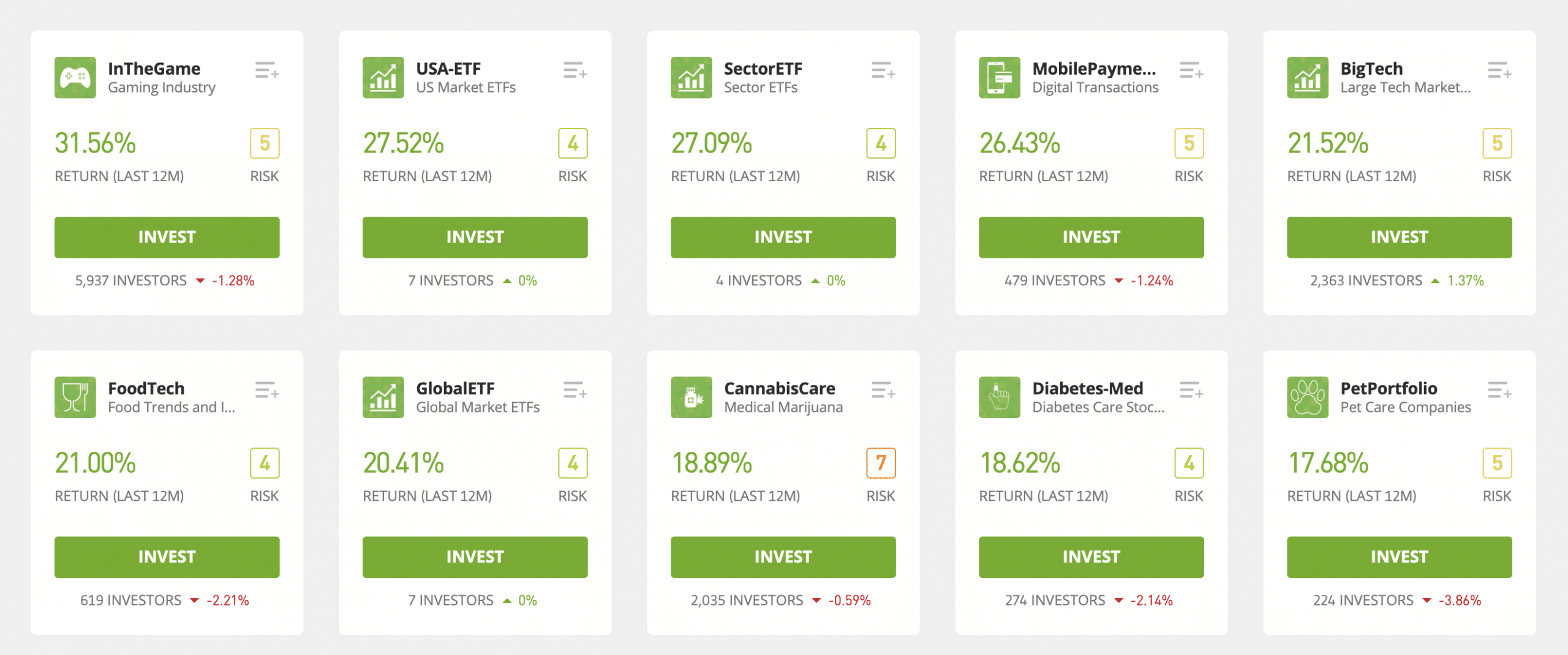1568x655 pixels.
Task: Add BigTech to watchlist
Action: [1499, 70]
